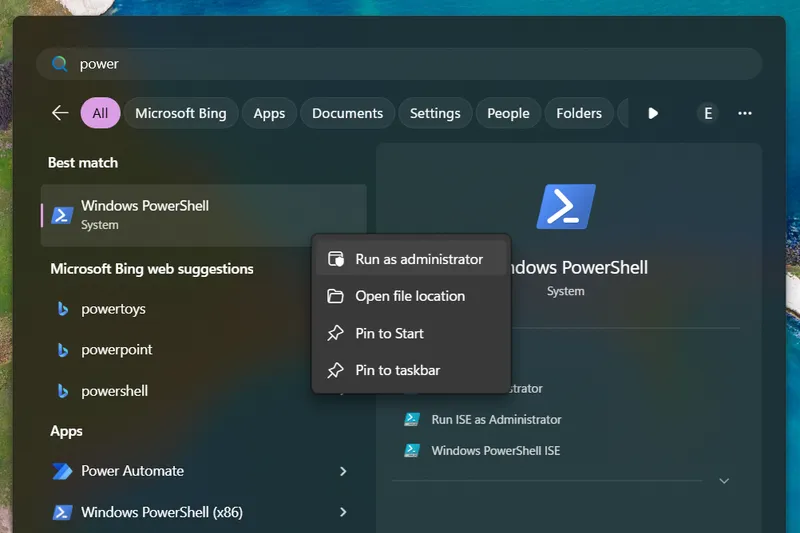Click the search box containing power

(x=400, y=64)
